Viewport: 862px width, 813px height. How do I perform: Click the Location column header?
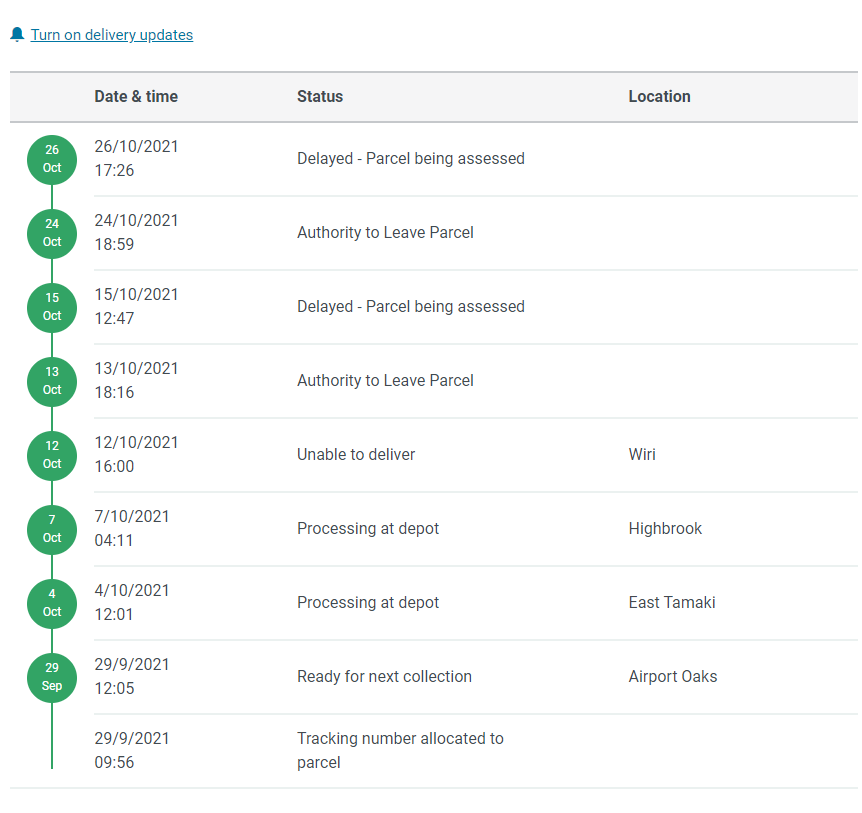coord(659,97)
